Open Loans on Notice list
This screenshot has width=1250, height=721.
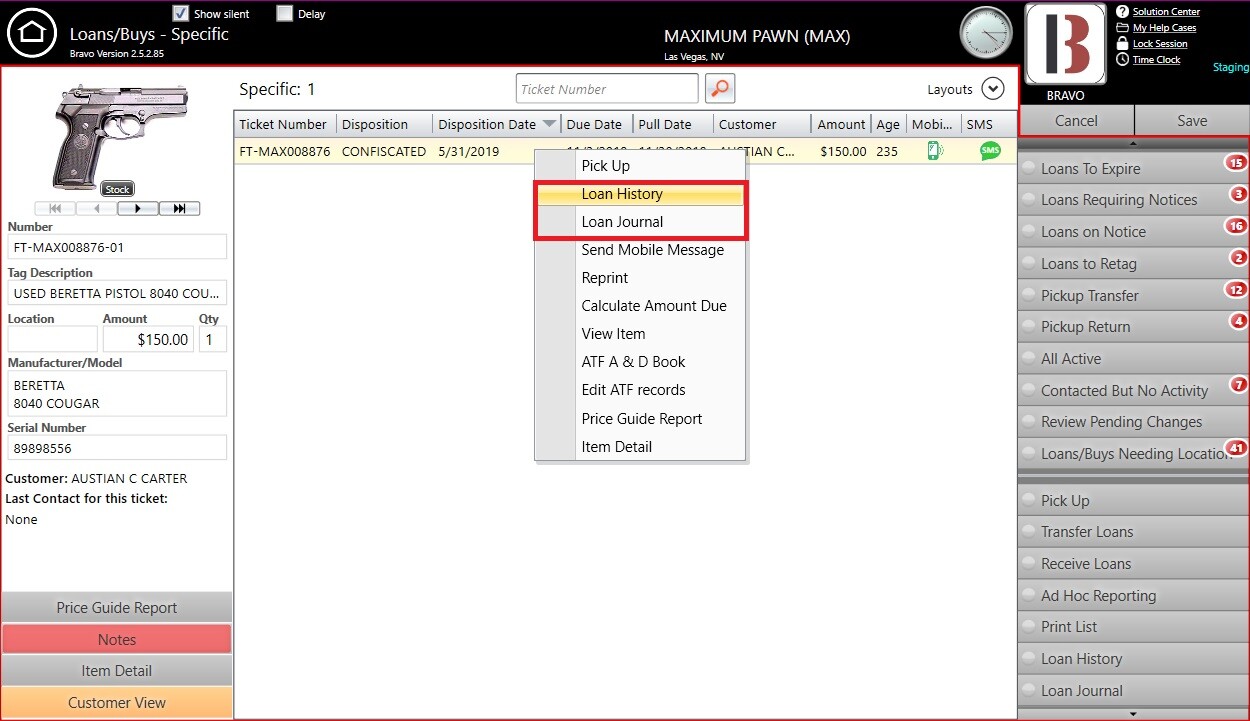[1133, 232]
